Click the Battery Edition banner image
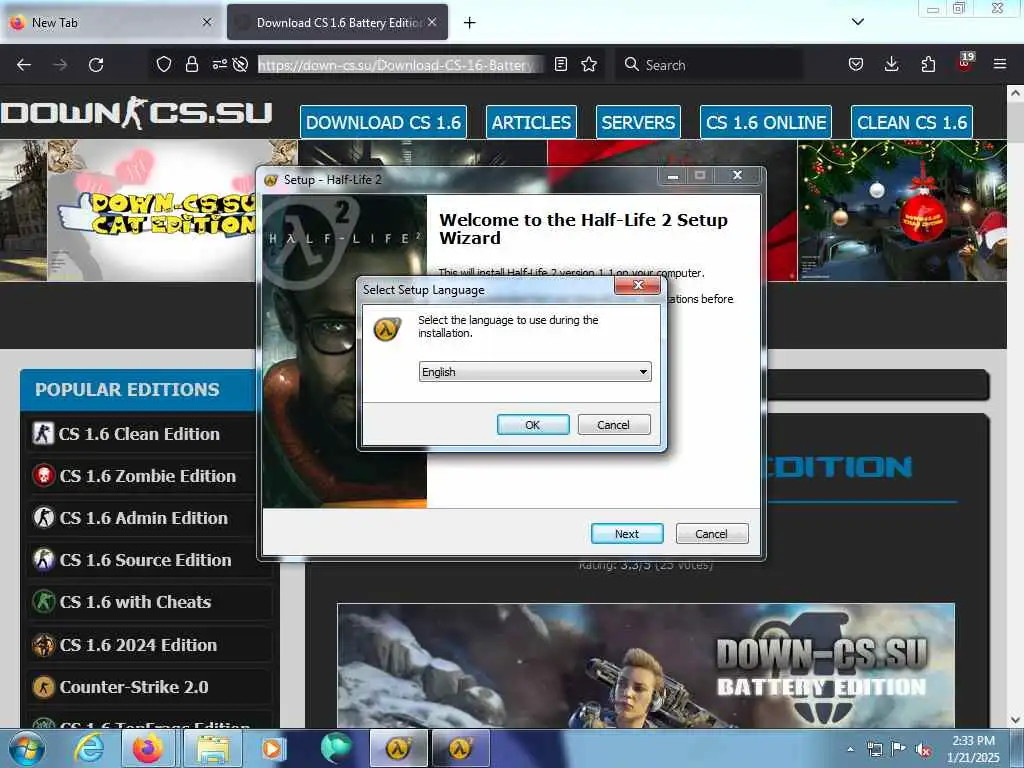The width and height of the screenshot is (1024, 768). point(646,665)
